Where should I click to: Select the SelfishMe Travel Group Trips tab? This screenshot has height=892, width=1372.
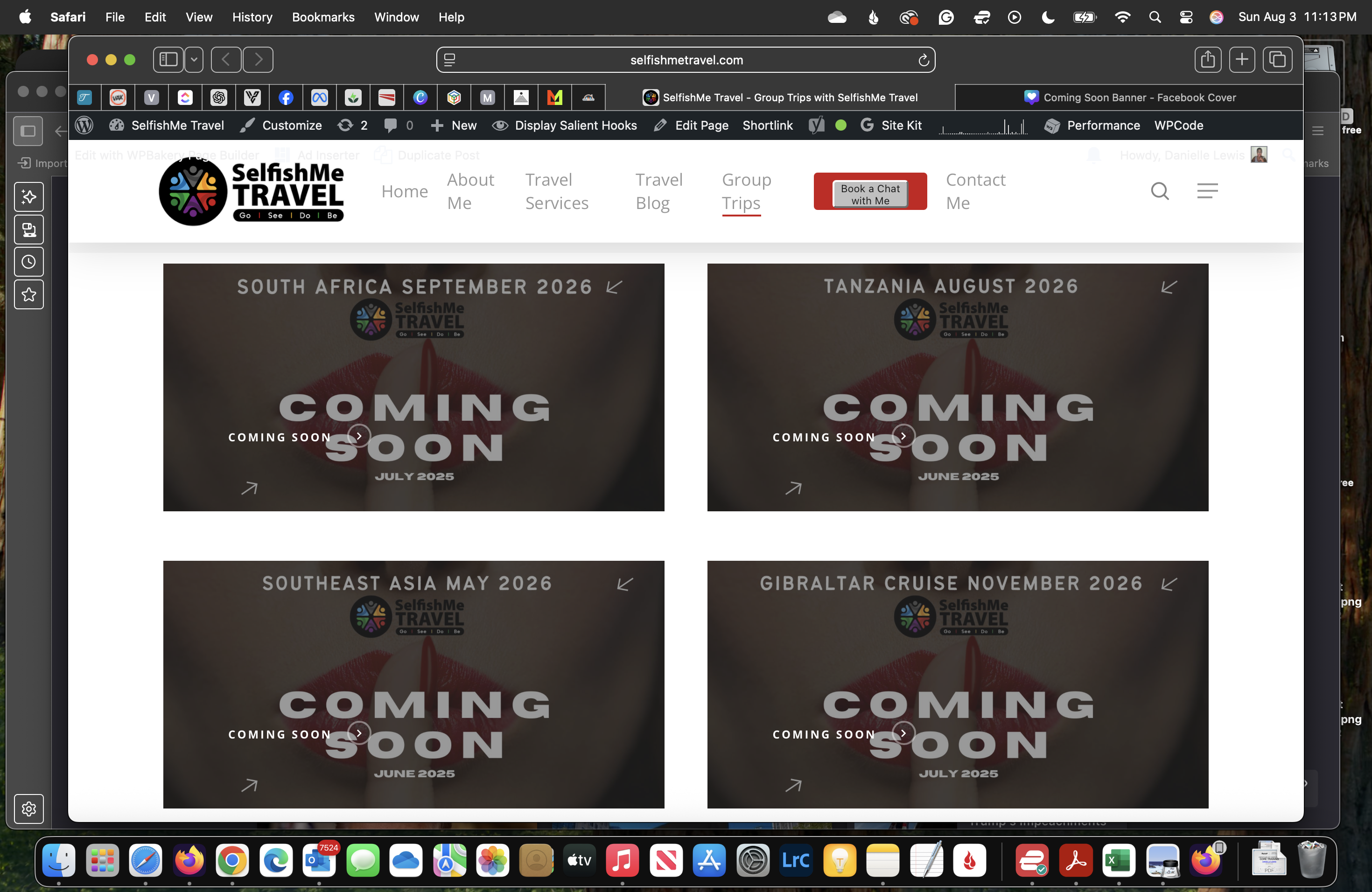tap(780, 98)
